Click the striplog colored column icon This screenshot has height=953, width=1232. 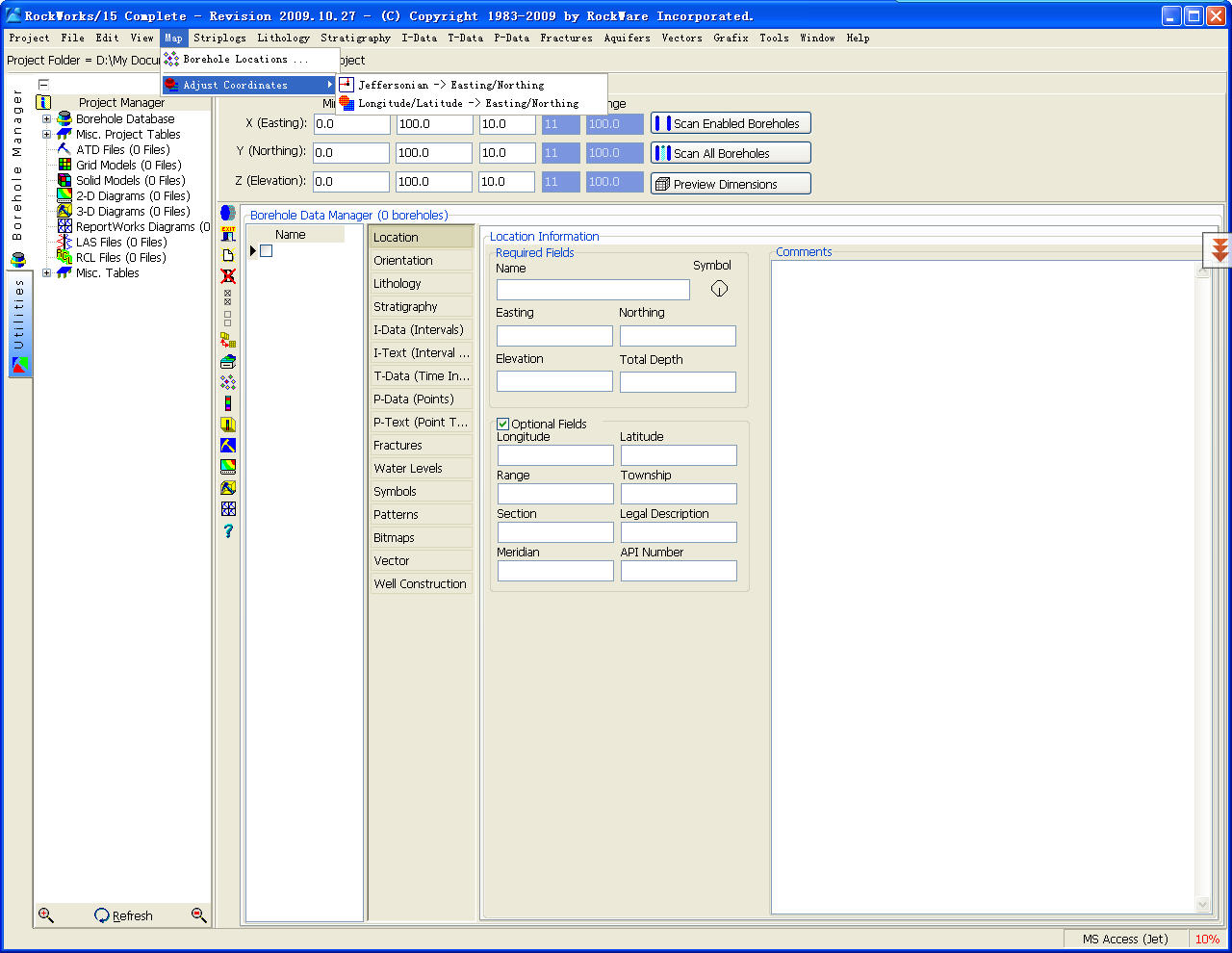point(228,403)
